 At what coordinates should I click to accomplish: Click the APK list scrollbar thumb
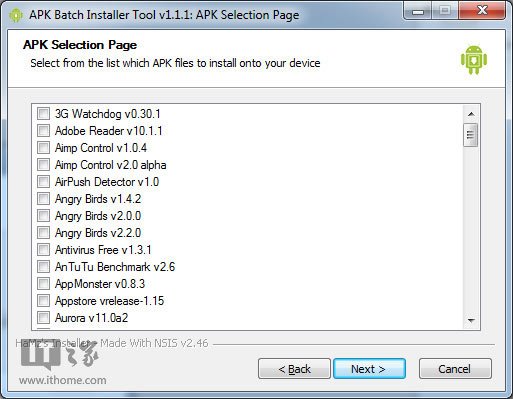click(471, 135)
